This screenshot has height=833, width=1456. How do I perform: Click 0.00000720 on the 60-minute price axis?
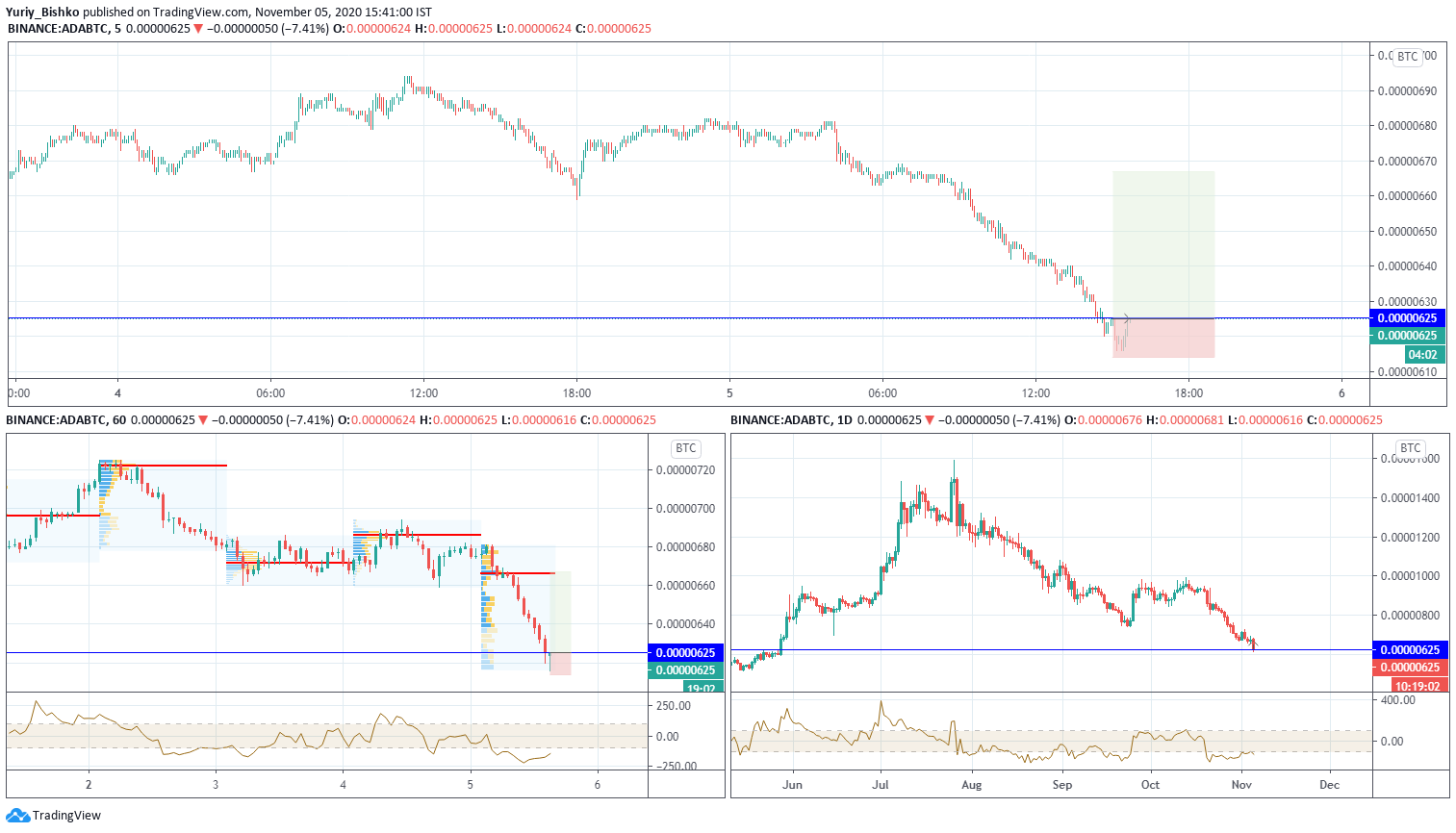click(x=686, y=470)
